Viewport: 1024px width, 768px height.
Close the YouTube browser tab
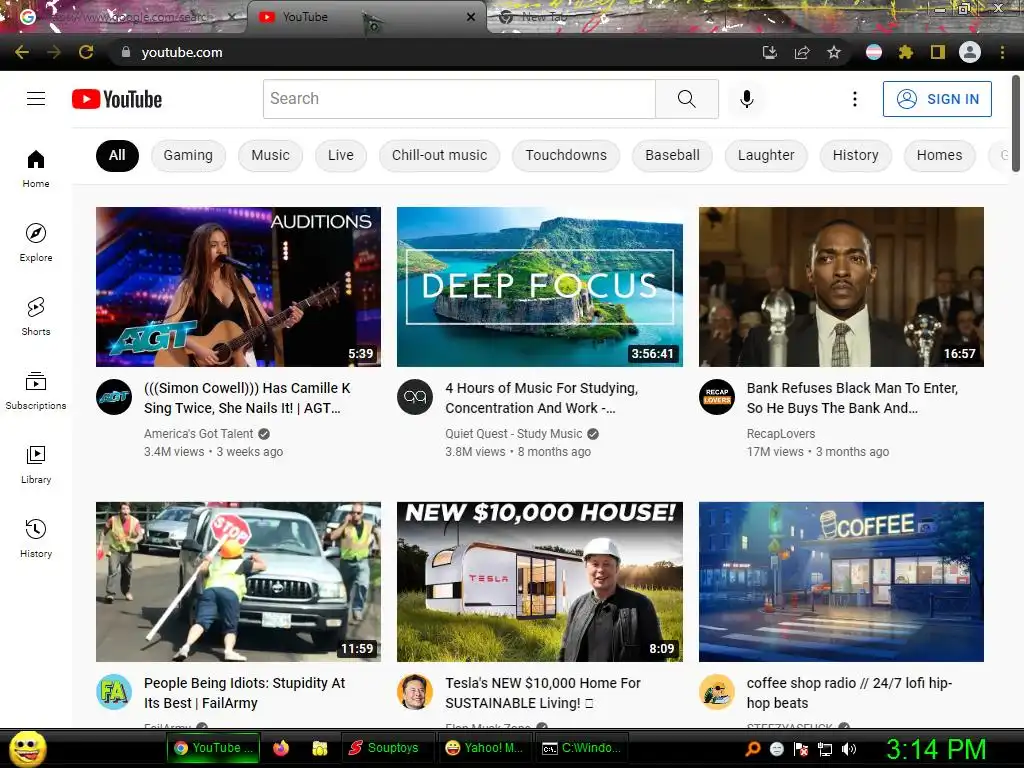tap(471, 17)
